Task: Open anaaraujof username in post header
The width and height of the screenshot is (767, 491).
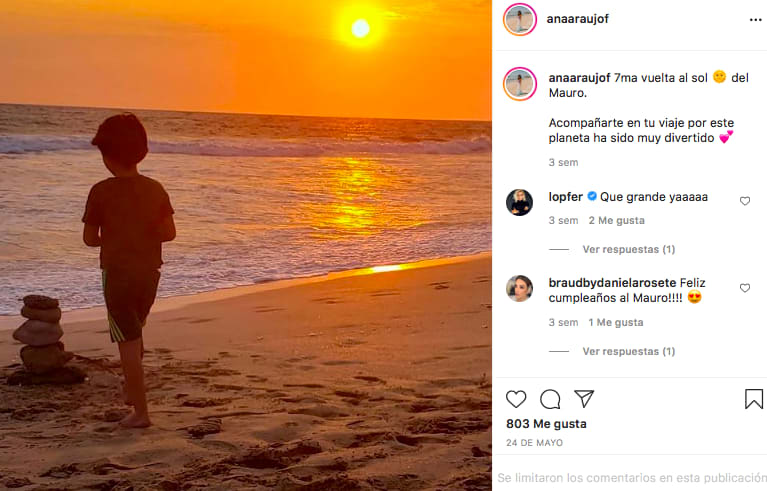Action: pos(578,19)
